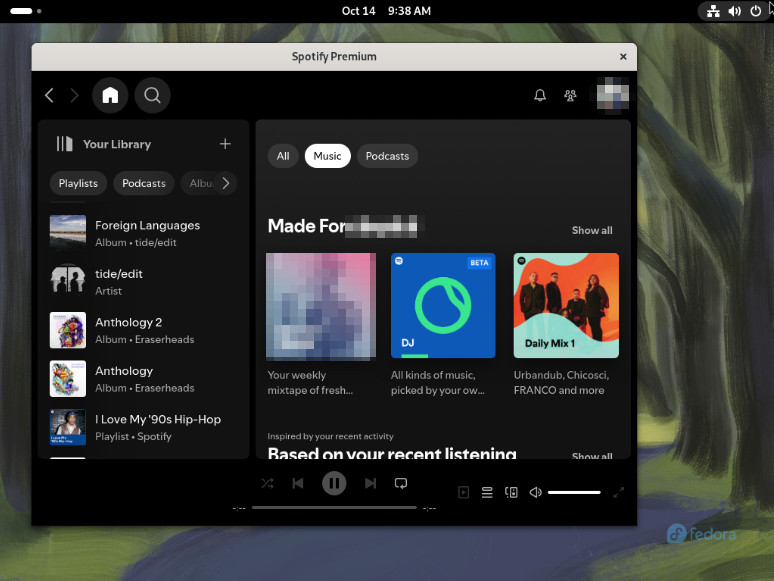Open I Love My '90s Hip-Hop playlist
This screenshot has height=581, width=774.
(143, 427)
